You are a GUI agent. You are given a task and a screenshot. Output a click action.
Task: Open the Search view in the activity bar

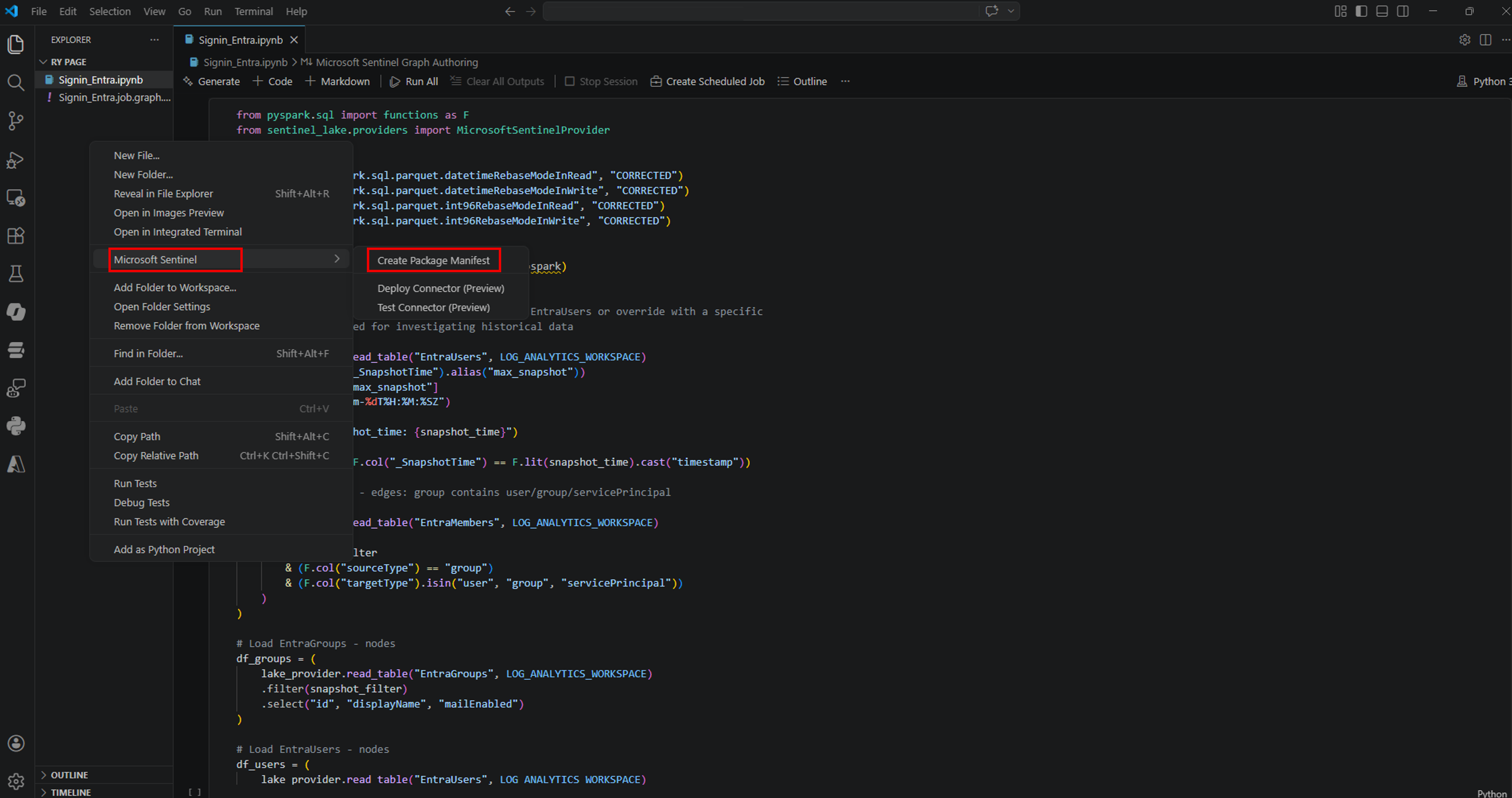coord(16,83)
